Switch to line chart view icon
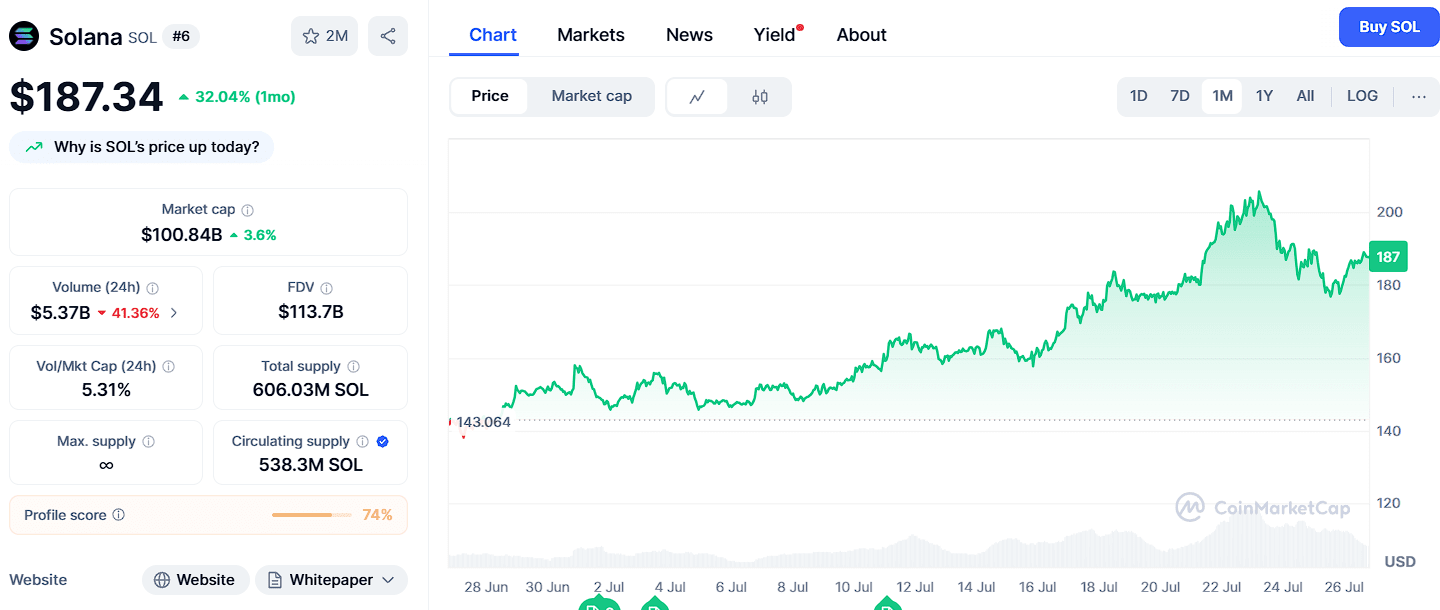Viewport: 1440px width, 610px height. coord(698,97)
